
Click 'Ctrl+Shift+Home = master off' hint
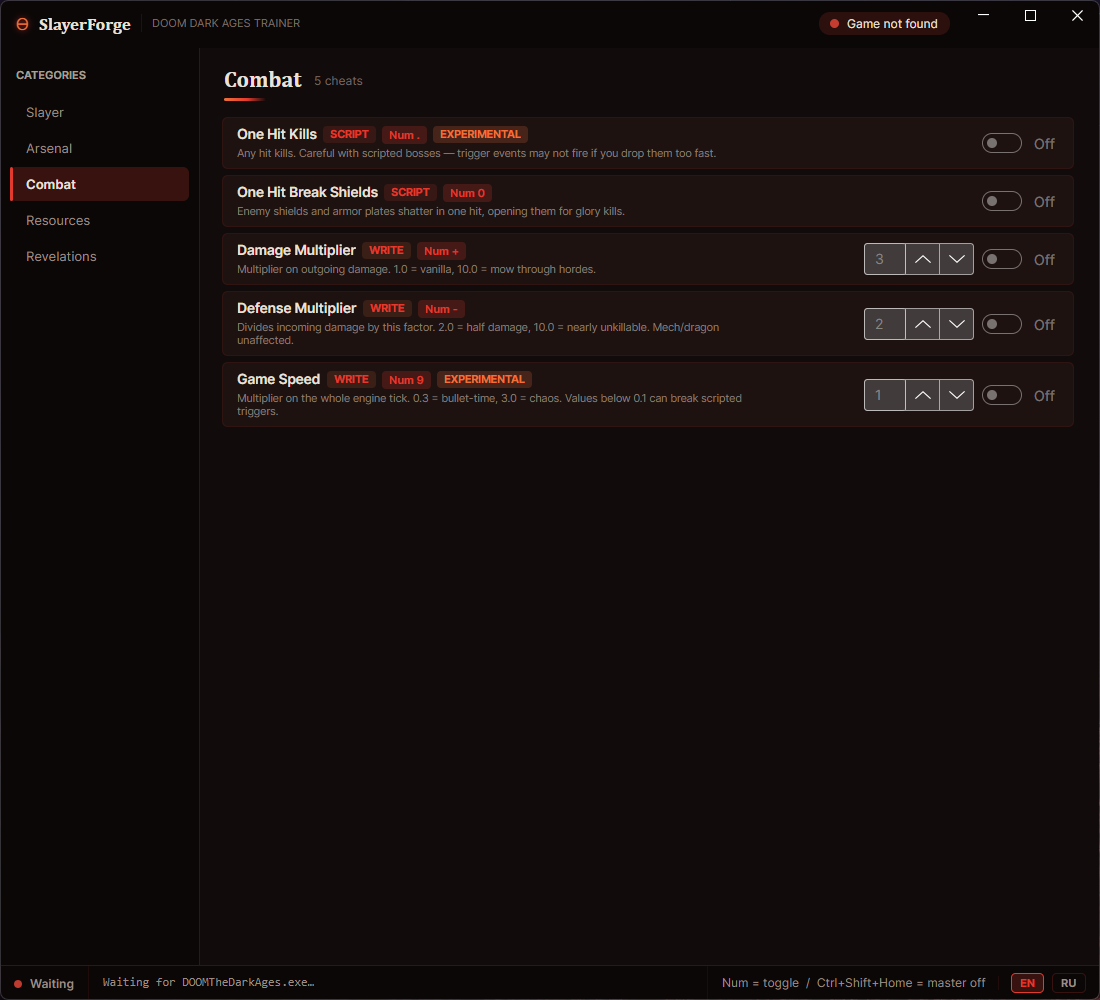[x=901, y=982]
